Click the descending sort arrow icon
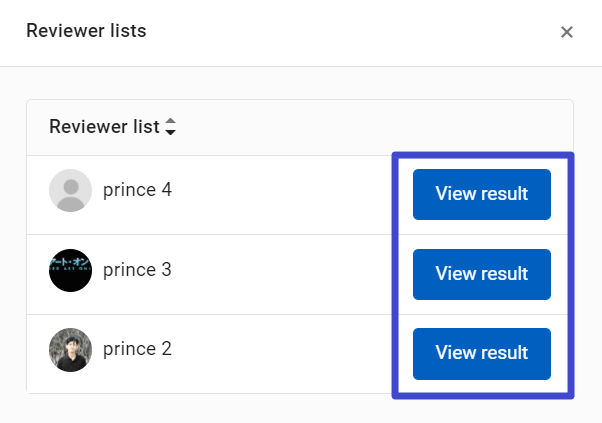The width and height of the screenshot is (602, 423). point(170,132)
